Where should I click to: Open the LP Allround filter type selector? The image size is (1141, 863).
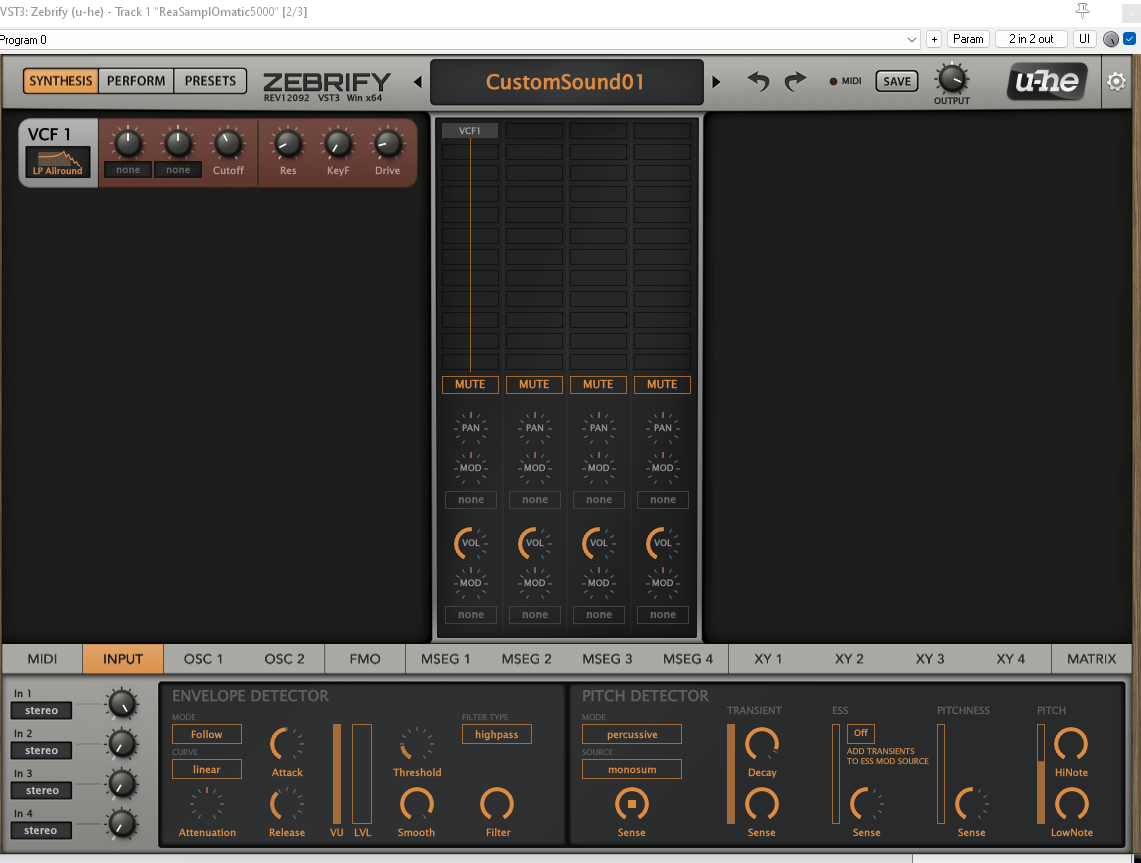57,162
